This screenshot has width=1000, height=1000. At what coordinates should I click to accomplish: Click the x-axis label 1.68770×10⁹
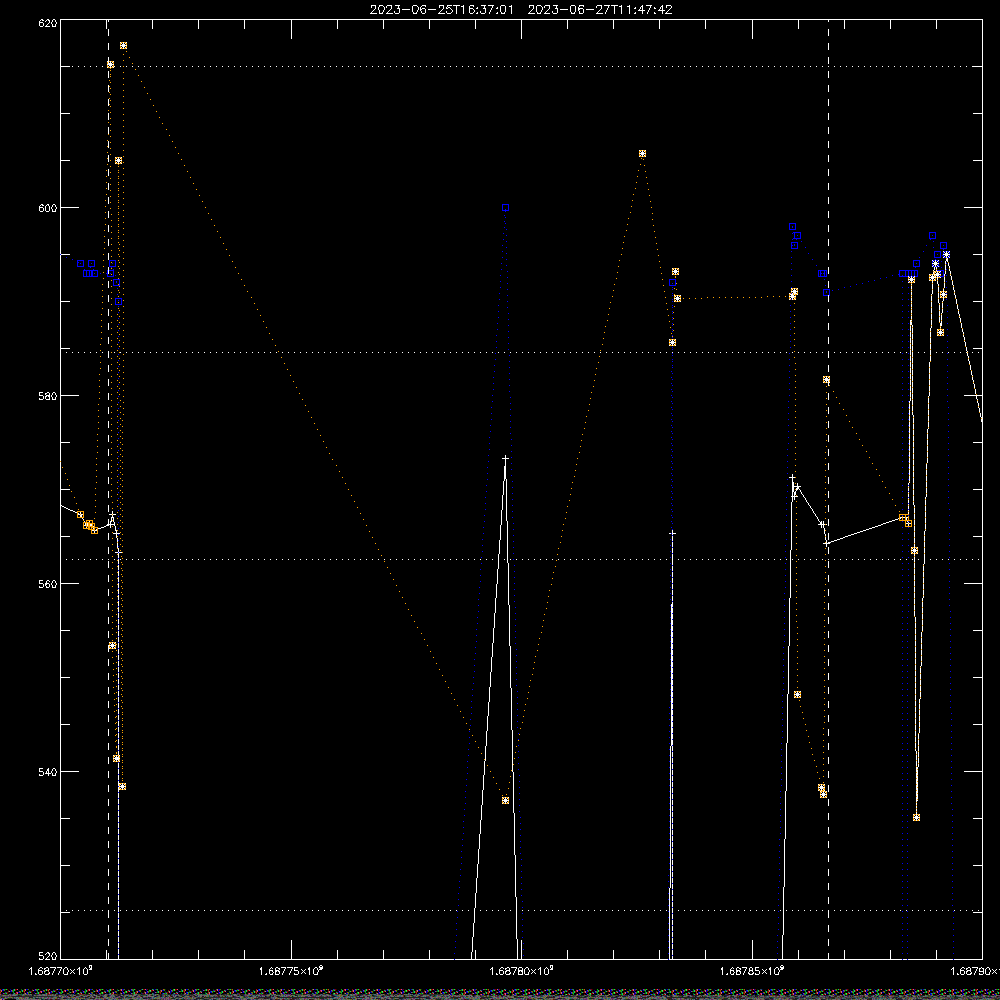pyautogui.click(x=61, y=971)
